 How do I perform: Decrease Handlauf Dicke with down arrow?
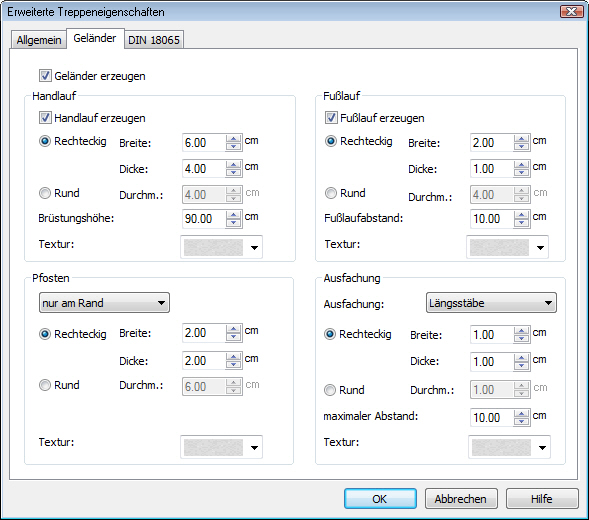(x=234, y=172)
